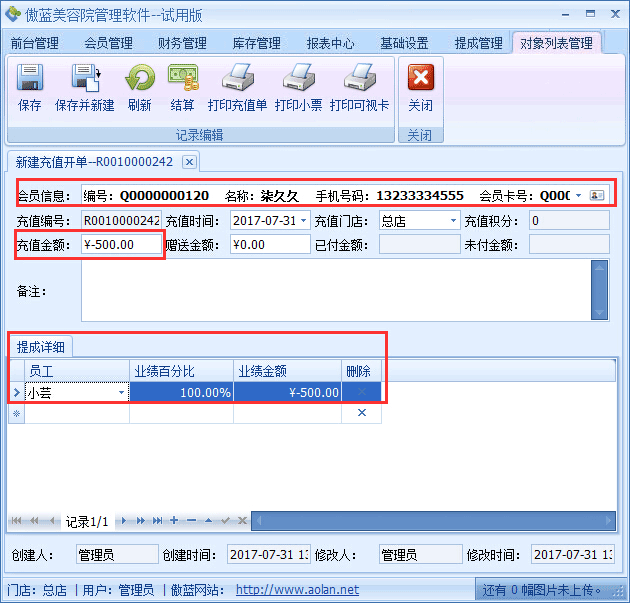Click the 业绩百分比 column header

[x=181, y=370]
